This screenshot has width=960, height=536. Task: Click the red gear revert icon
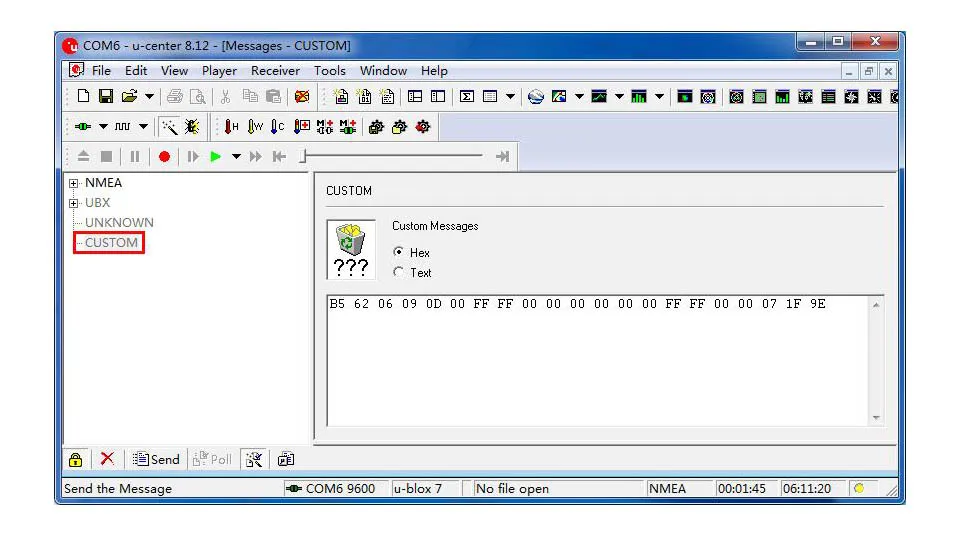[422, 127]
